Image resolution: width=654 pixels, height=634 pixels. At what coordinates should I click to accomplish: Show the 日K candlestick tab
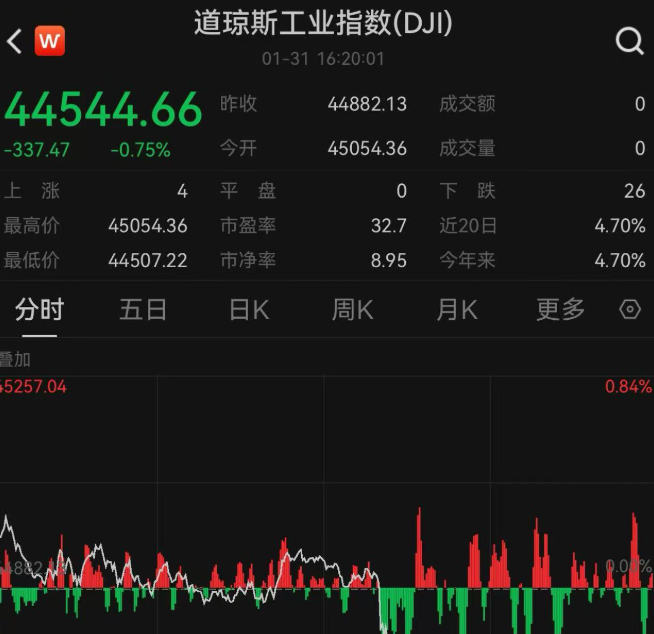click(248, 310)
